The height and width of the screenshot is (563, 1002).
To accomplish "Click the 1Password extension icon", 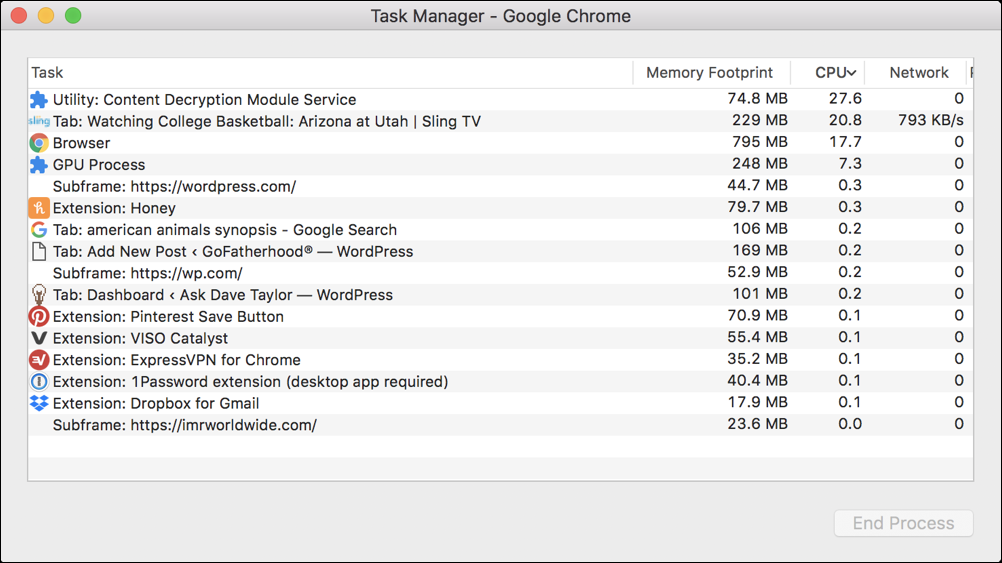I will tap(39, 382).
